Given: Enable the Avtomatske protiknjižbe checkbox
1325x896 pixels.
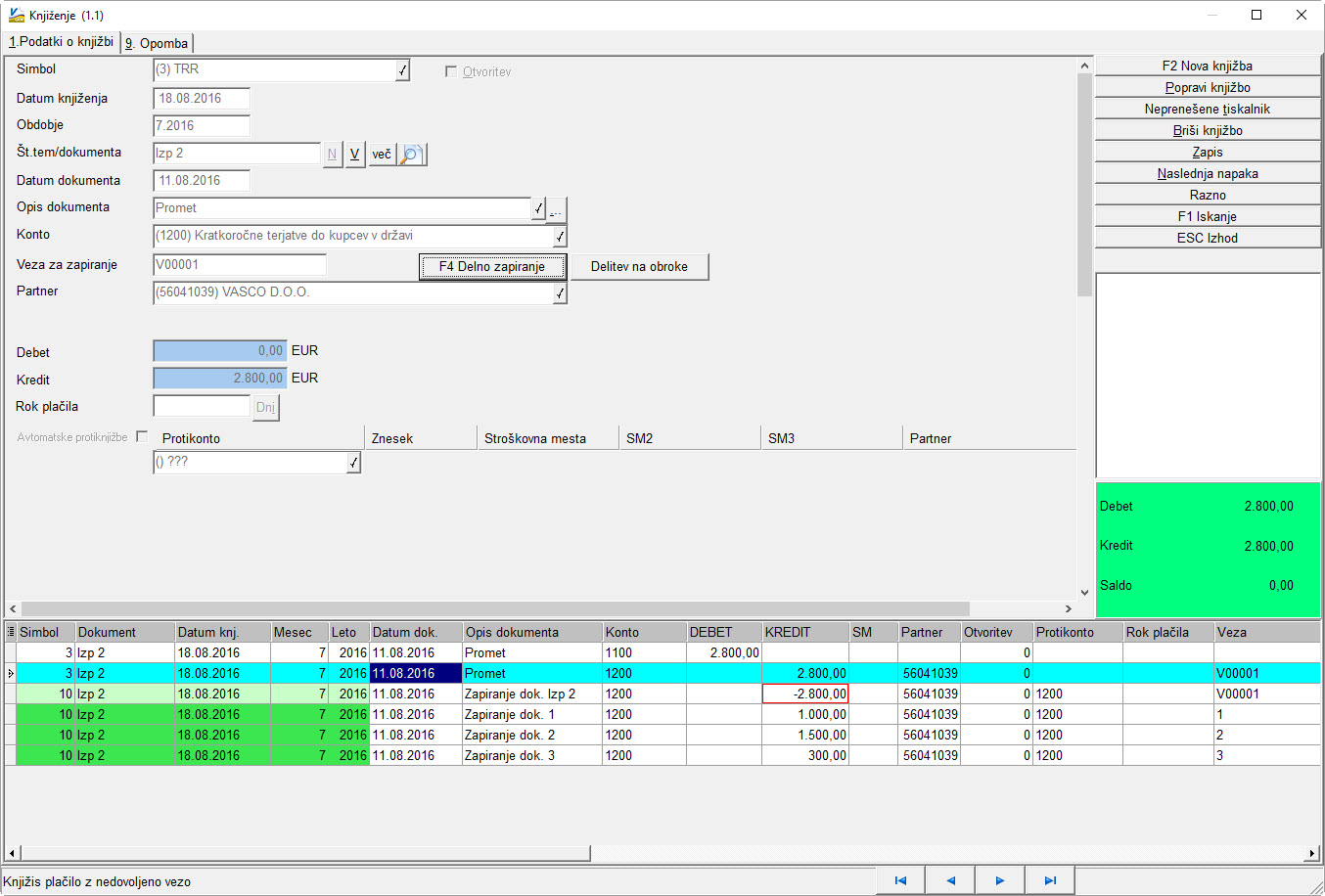Looking at the screenshot, I should [142, 436].
